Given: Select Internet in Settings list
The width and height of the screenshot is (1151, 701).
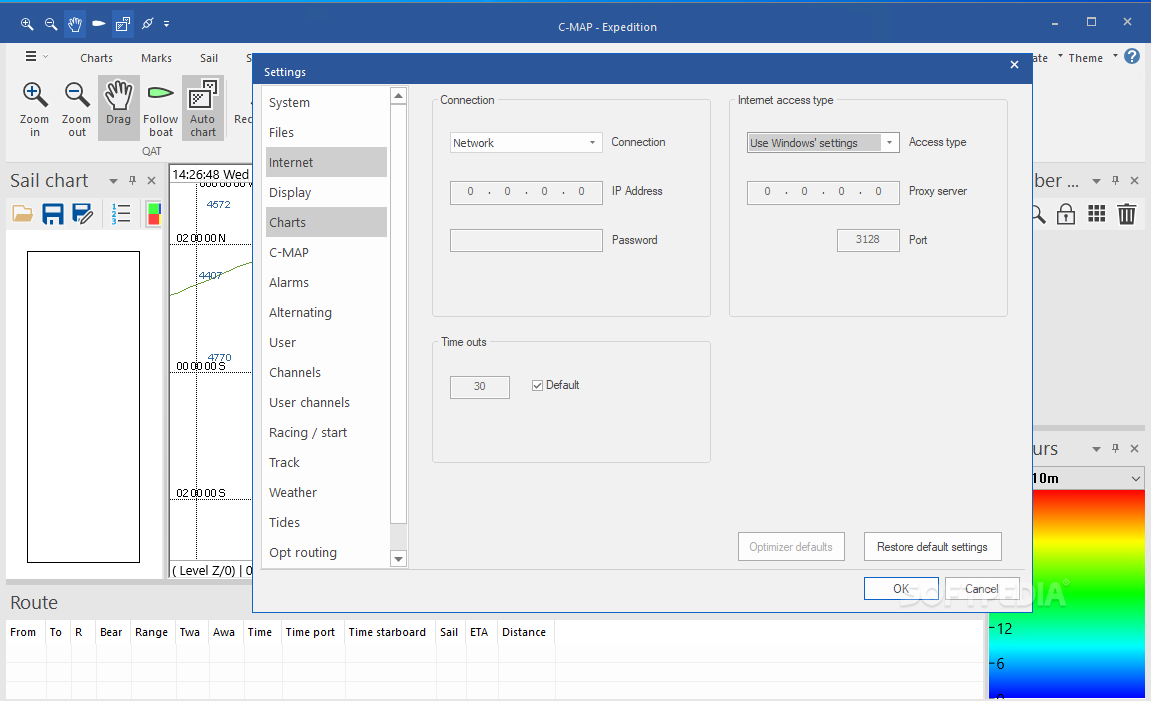Looking at the screenshot, I should click(326, 162).
